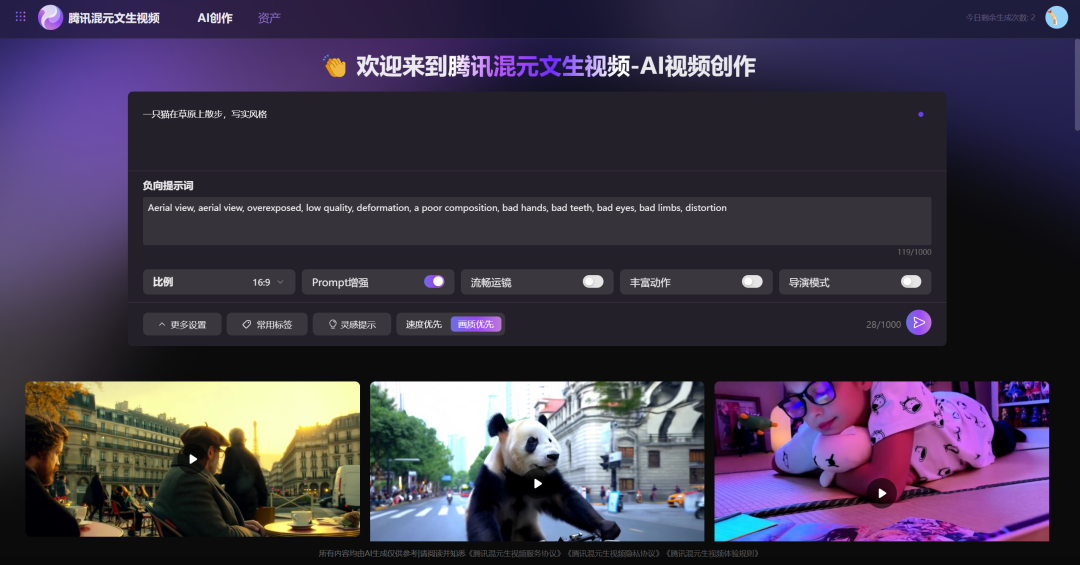Click the prompt text input area
The width and height of the screenshot is (1080, 565).
[x=537, y=132]
